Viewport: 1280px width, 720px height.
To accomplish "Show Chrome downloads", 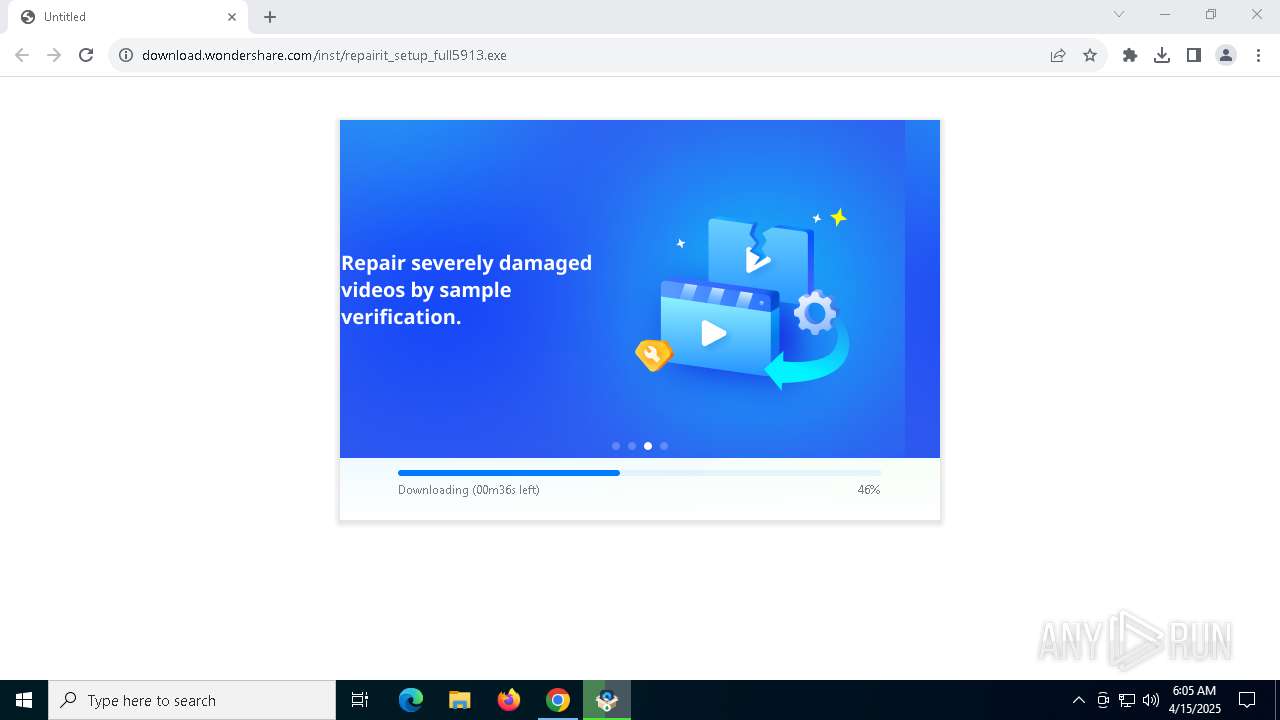I will click(x=1162, y=55).
